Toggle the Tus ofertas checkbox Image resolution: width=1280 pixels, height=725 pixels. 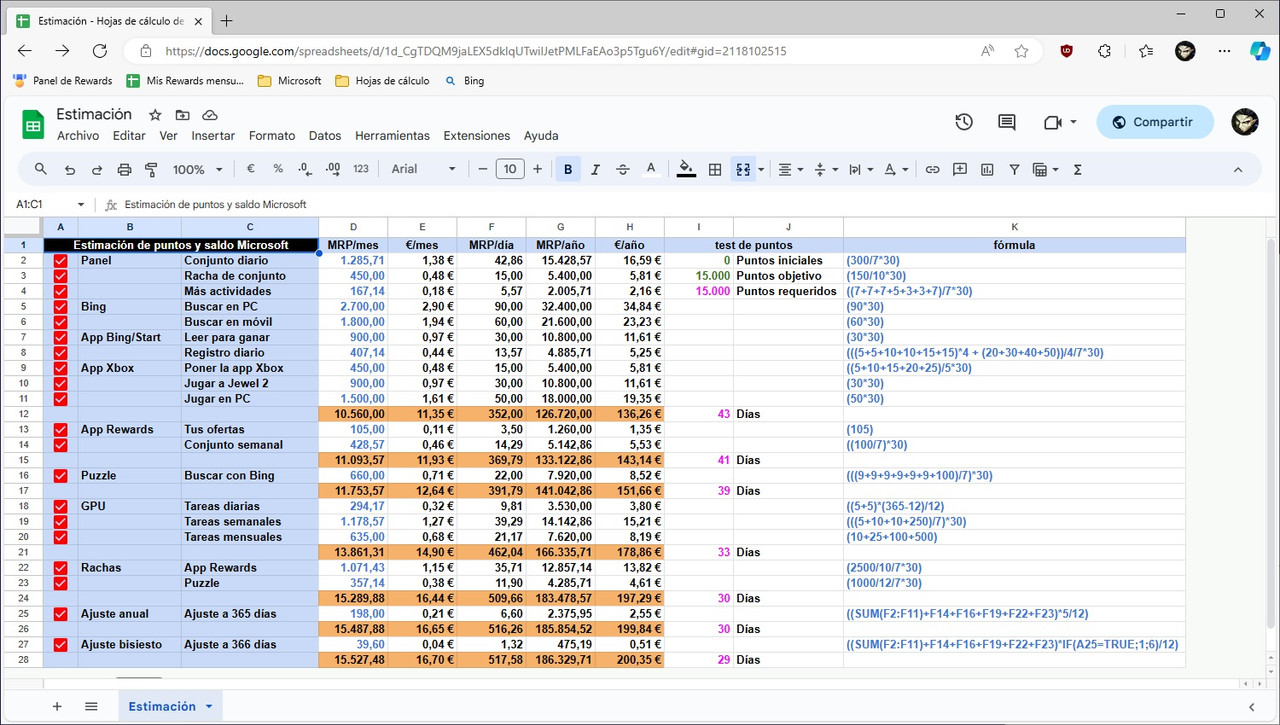61,430
